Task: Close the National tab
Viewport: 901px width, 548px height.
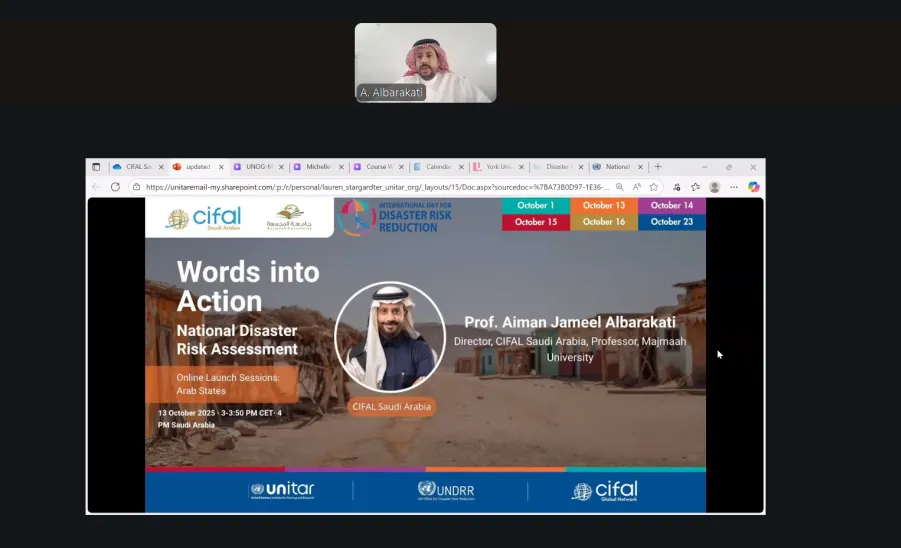Action: [x=641, y=167]
